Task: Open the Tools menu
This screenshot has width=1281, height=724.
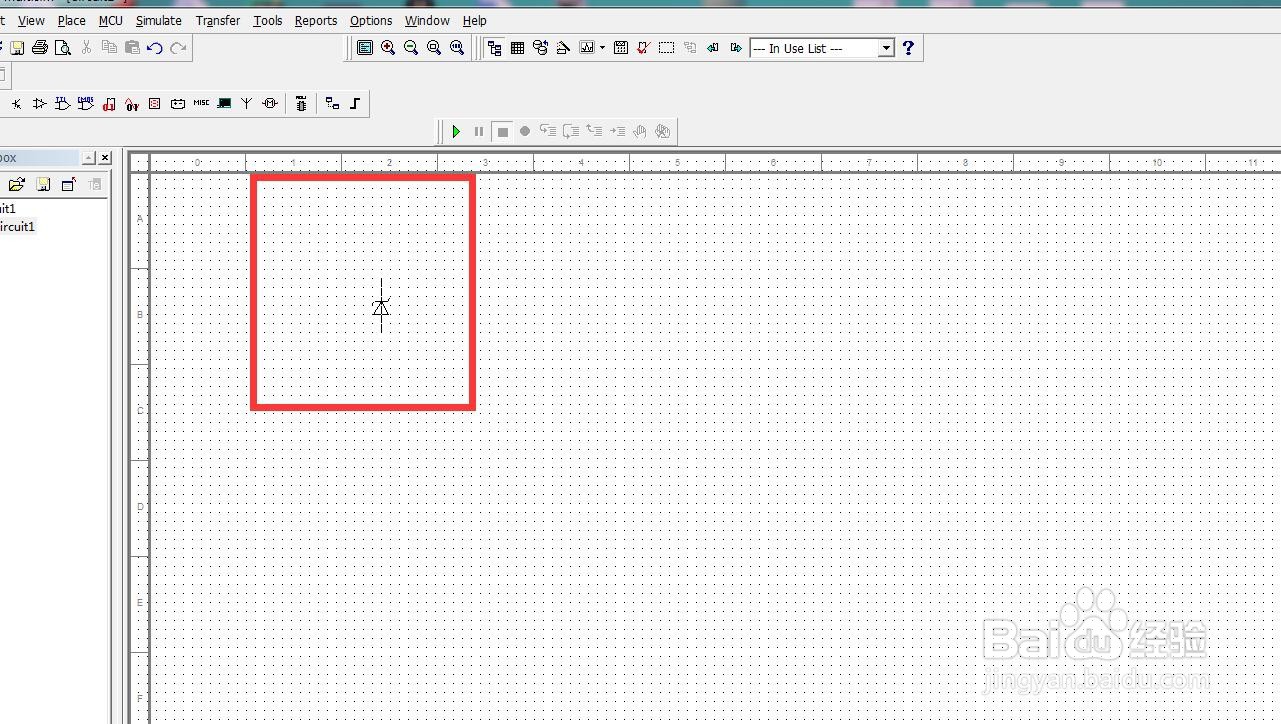Action: [268, 20]
